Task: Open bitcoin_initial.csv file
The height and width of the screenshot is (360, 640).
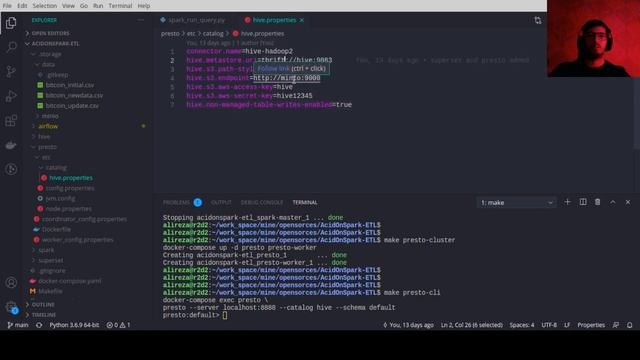Action: 69,85
